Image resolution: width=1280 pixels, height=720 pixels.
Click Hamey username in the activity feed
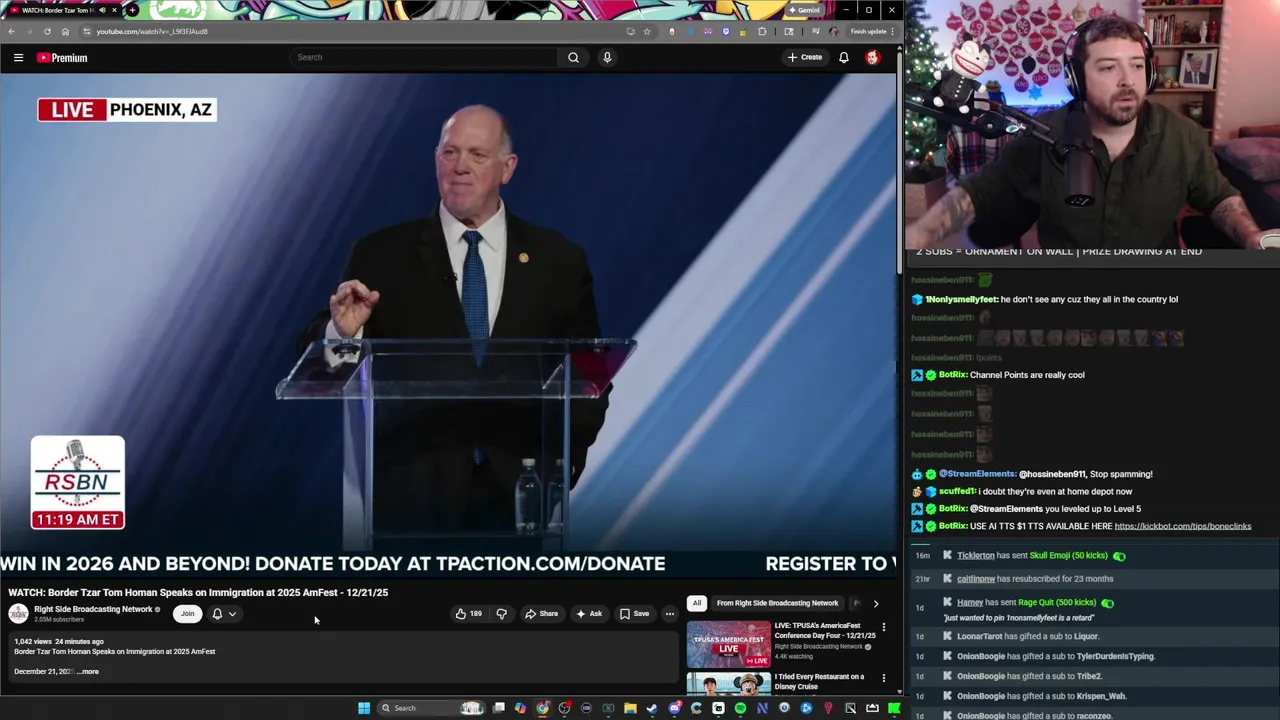tap(970, 603)
